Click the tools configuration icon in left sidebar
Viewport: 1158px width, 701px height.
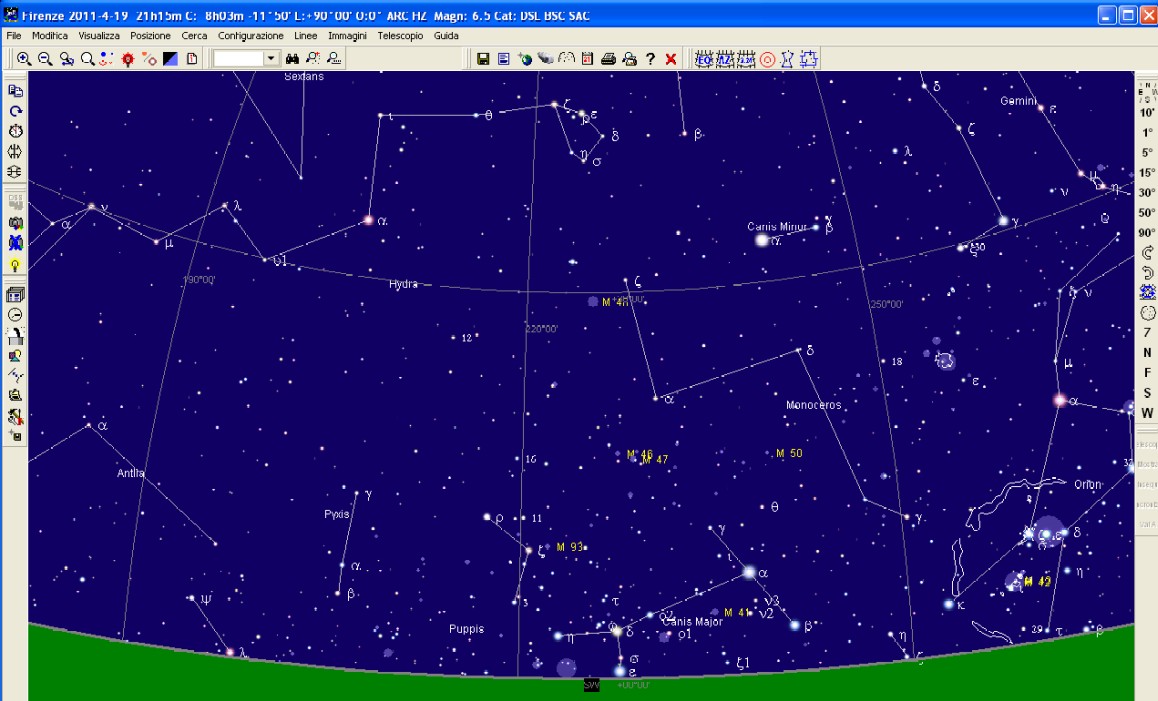(15, 417)
